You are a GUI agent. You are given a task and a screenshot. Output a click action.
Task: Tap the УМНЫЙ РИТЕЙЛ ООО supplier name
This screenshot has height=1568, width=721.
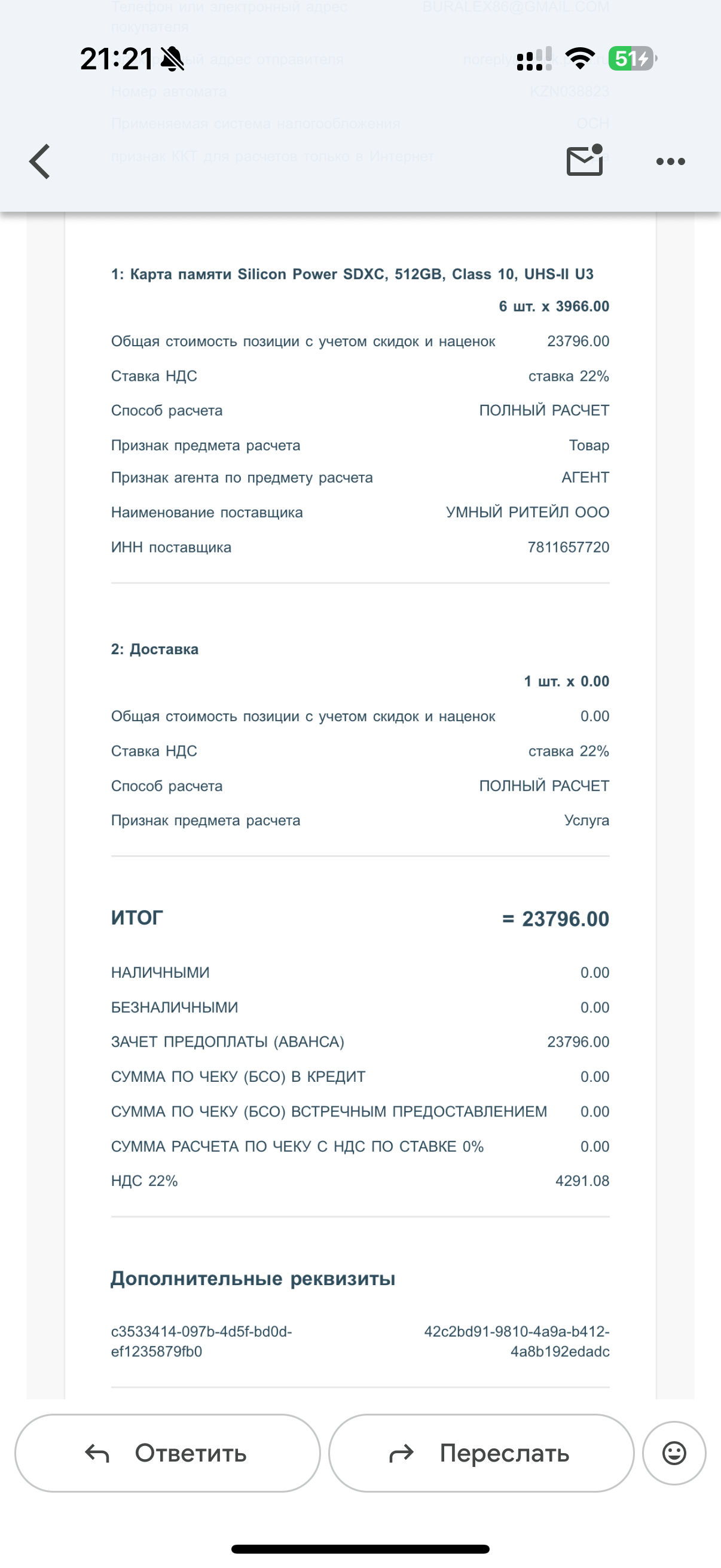(x=527, y=513)
